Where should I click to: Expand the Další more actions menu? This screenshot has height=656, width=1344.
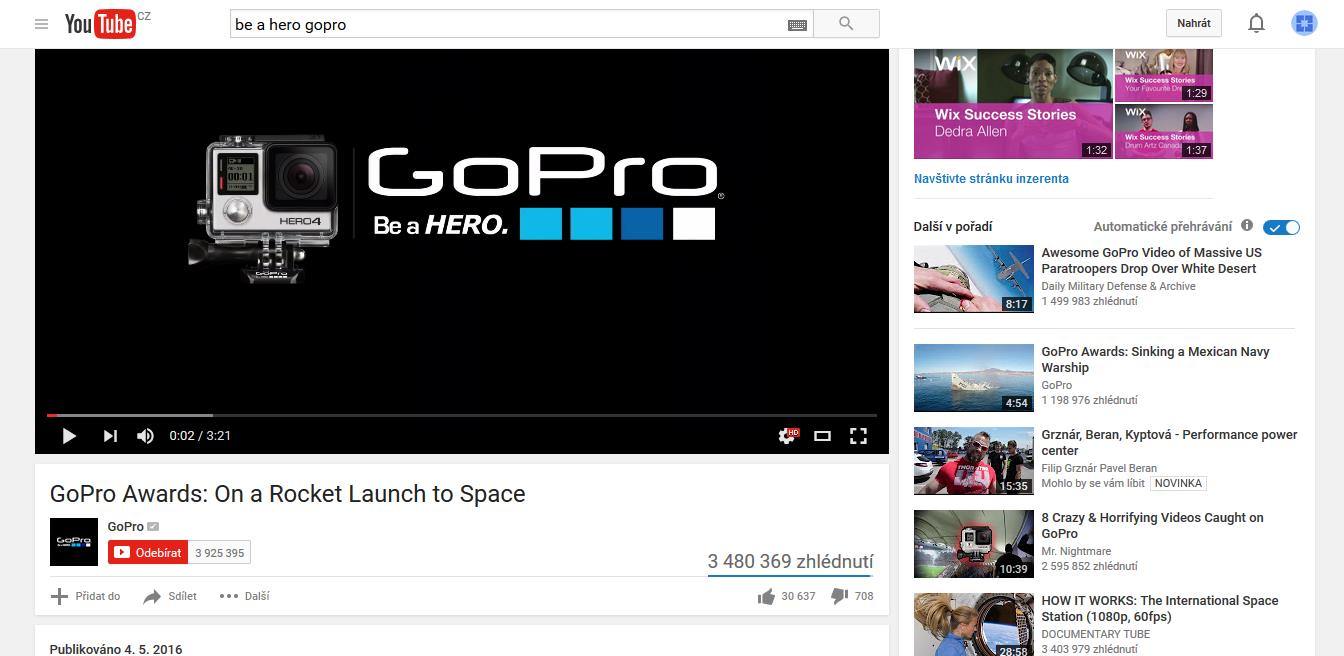(x=244, y=596)
